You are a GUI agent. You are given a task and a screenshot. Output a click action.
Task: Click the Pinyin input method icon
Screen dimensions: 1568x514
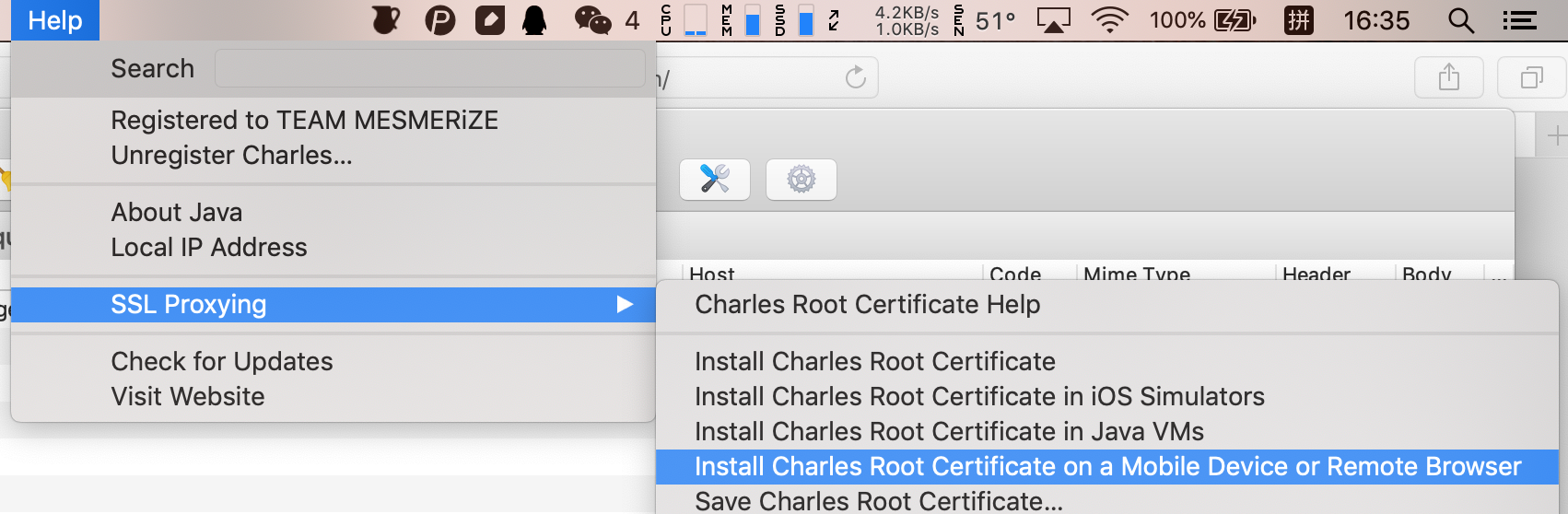[x=1299, y=20]
